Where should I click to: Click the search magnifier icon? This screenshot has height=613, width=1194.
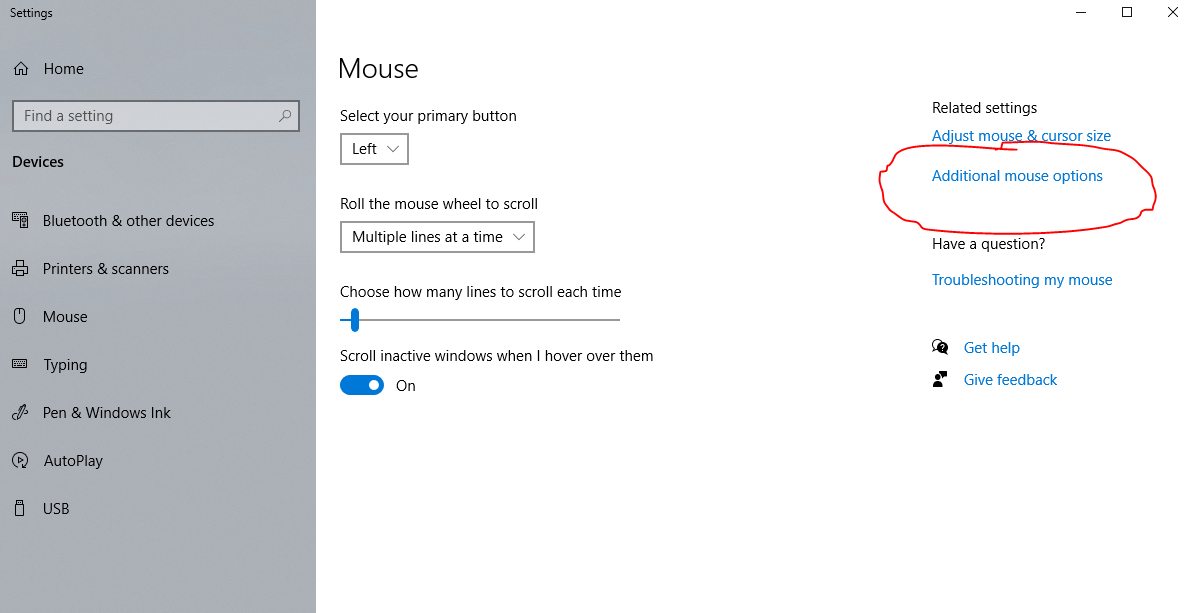[285, 116]
